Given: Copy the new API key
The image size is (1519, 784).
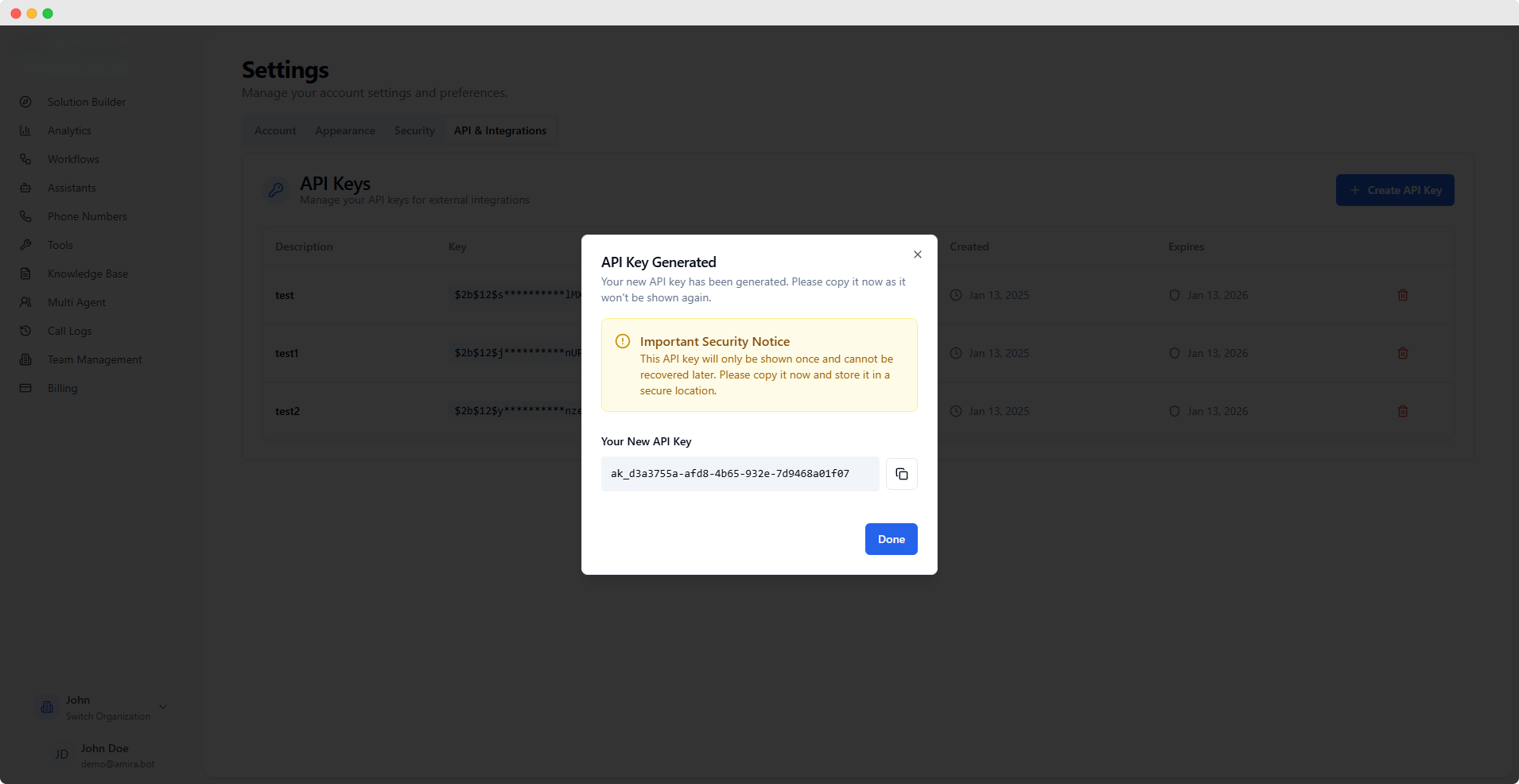Looking at the screenshot, I should (x=902, y=473).
